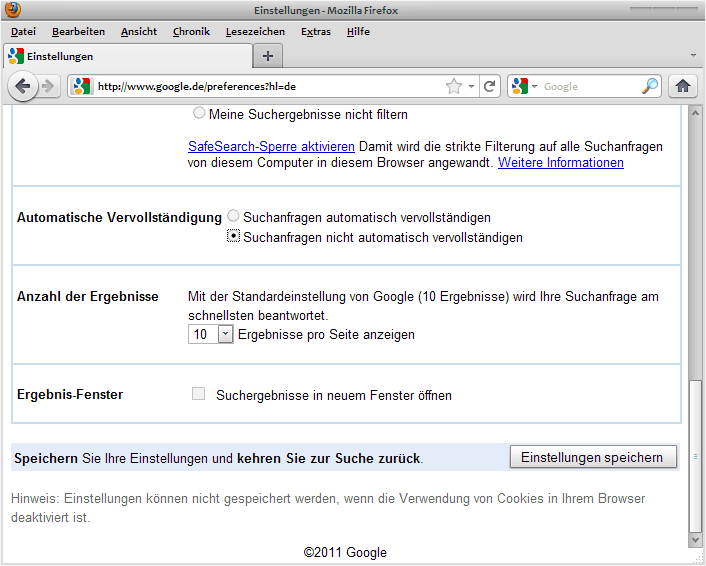Open the address bar history dropdown arrow
Screen dimensions: 706x566
click(471, 86)
